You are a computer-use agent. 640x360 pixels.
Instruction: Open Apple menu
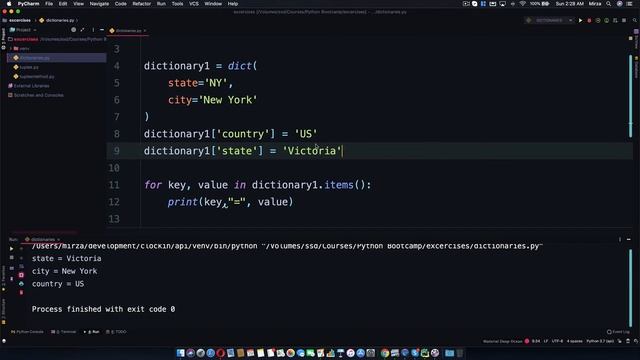pyautogui.click(x=9, y=4)
